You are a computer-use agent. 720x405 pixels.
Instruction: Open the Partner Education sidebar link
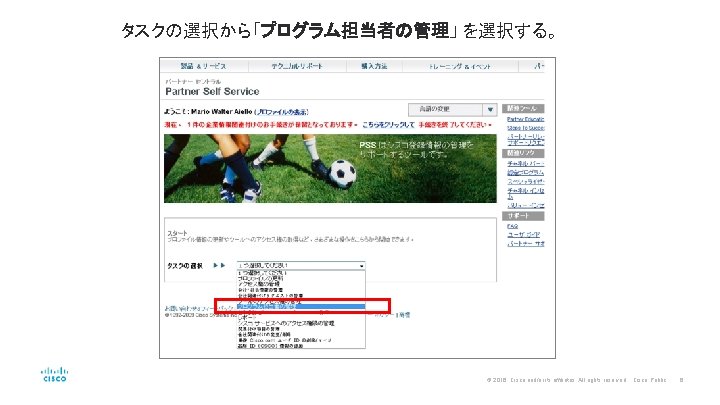pyautogui.click(x=525, y=119)
